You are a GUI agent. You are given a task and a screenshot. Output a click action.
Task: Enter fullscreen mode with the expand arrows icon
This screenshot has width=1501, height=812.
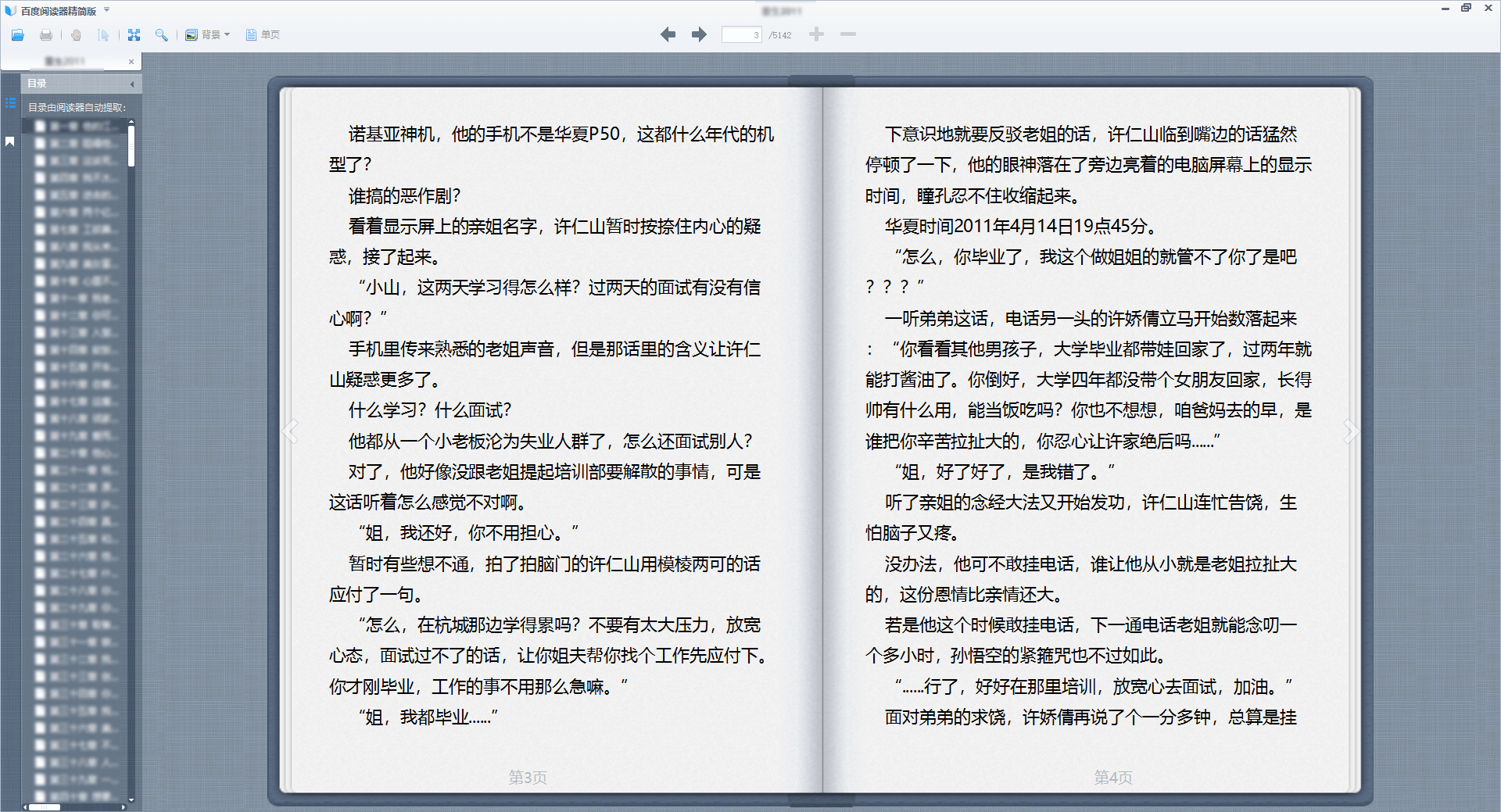134,35
